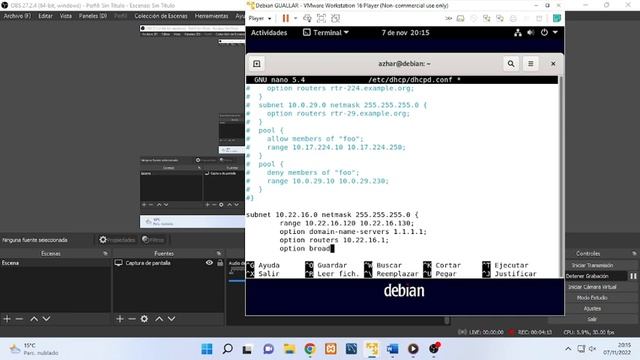Viewport: 640px width, 360px height.
Task: Click the volume icon in Debian top bar
Action: point(531,33)
